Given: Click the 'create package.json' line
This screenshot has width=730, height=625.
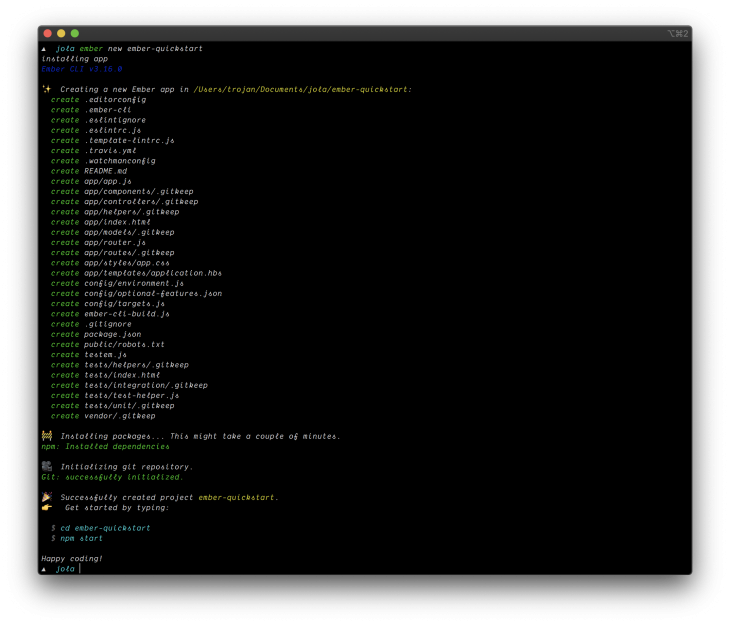Looking at the screenshot, I should pyautogui.click(x=96, y=334).
